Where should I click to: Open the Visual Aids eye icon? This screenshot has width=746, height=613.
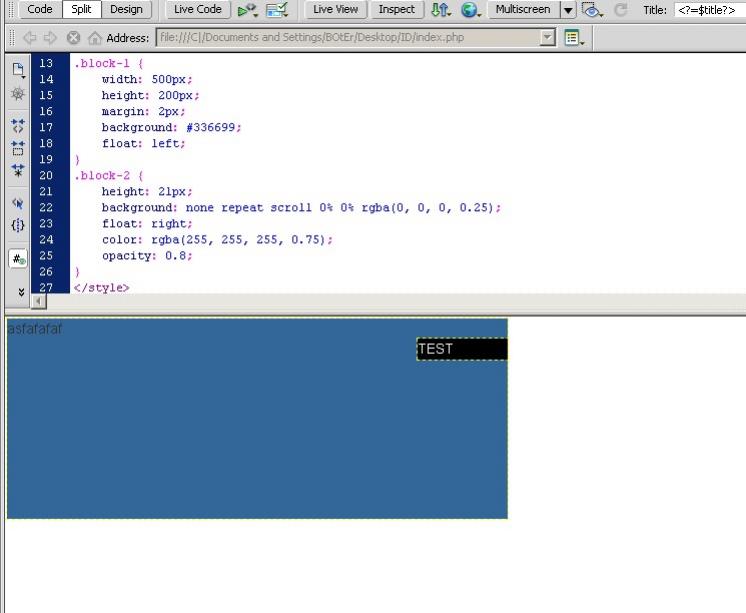(592, 10)
